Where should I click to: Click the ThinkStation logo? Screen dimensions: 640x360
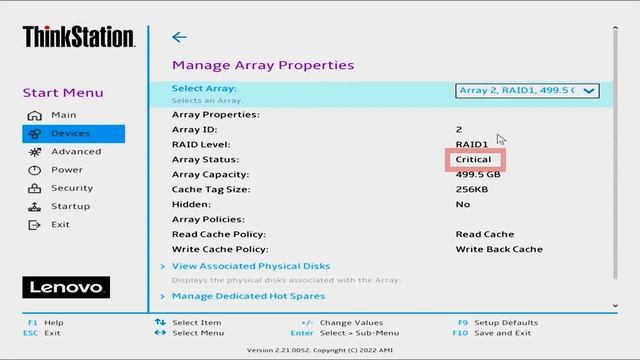(79, 37)
